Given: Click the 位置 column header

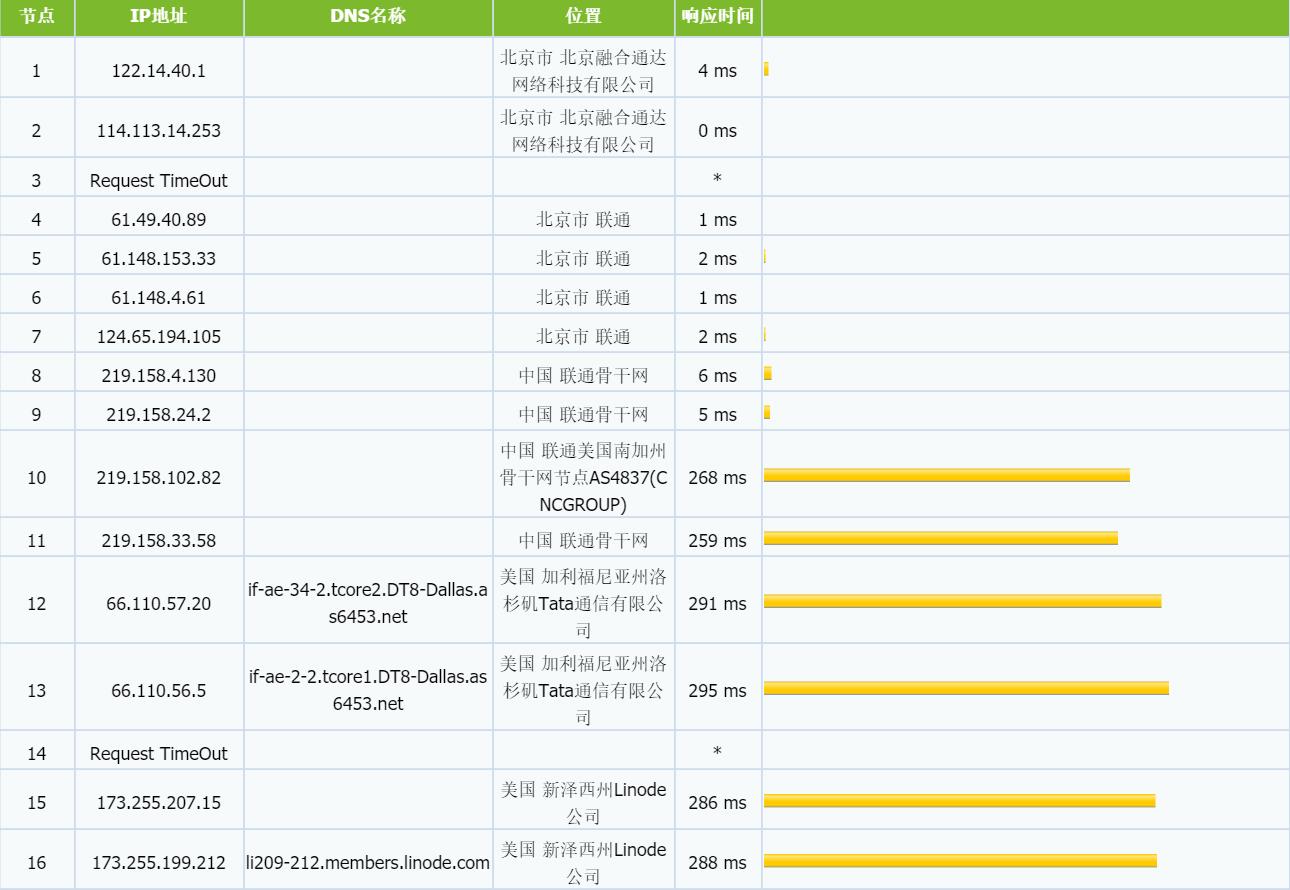Looking at the screenshot, I should 583,17.
